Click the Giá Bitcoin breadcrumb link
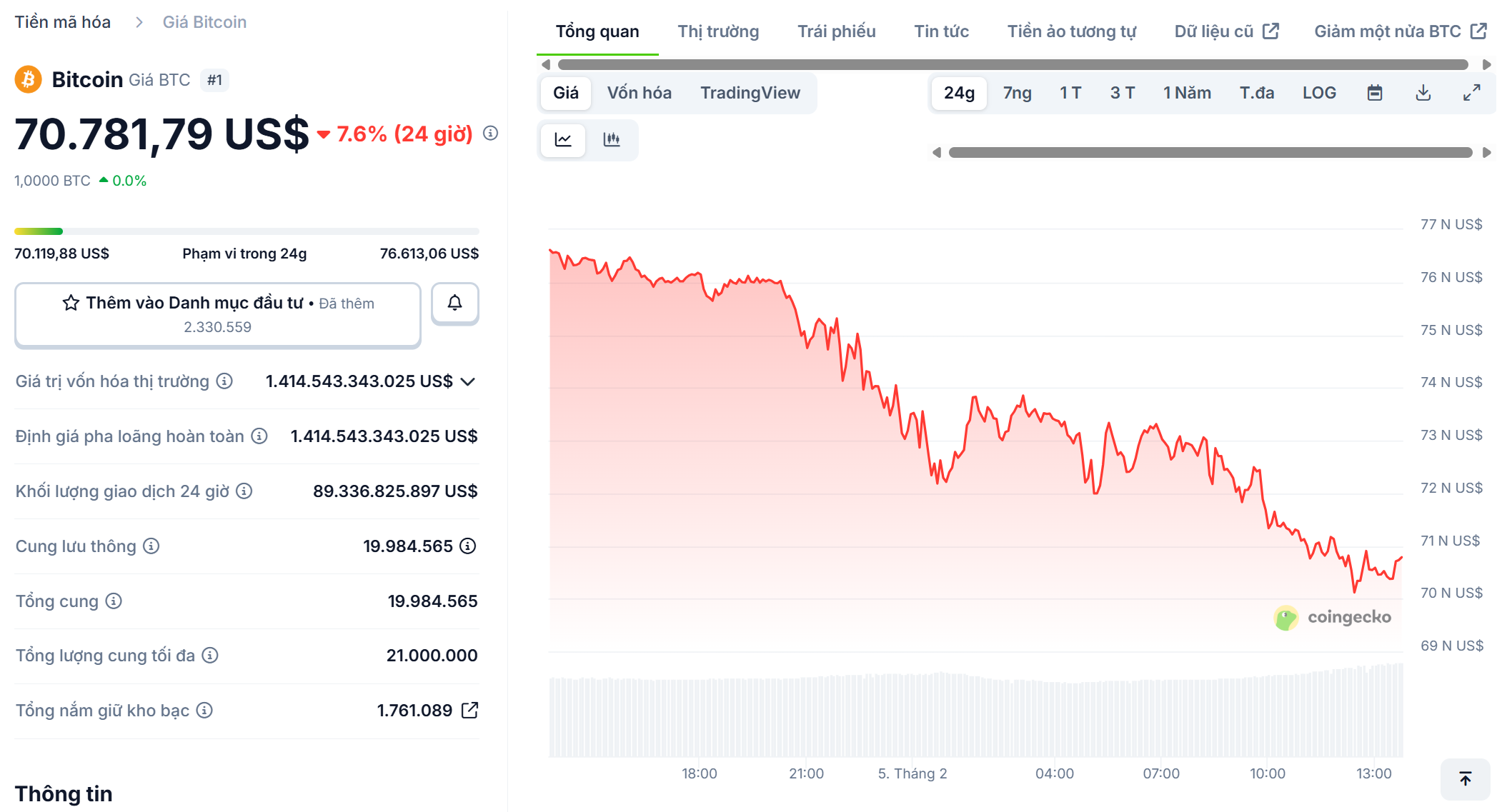This screenshot has width=1512, height=812. [204, 21]
